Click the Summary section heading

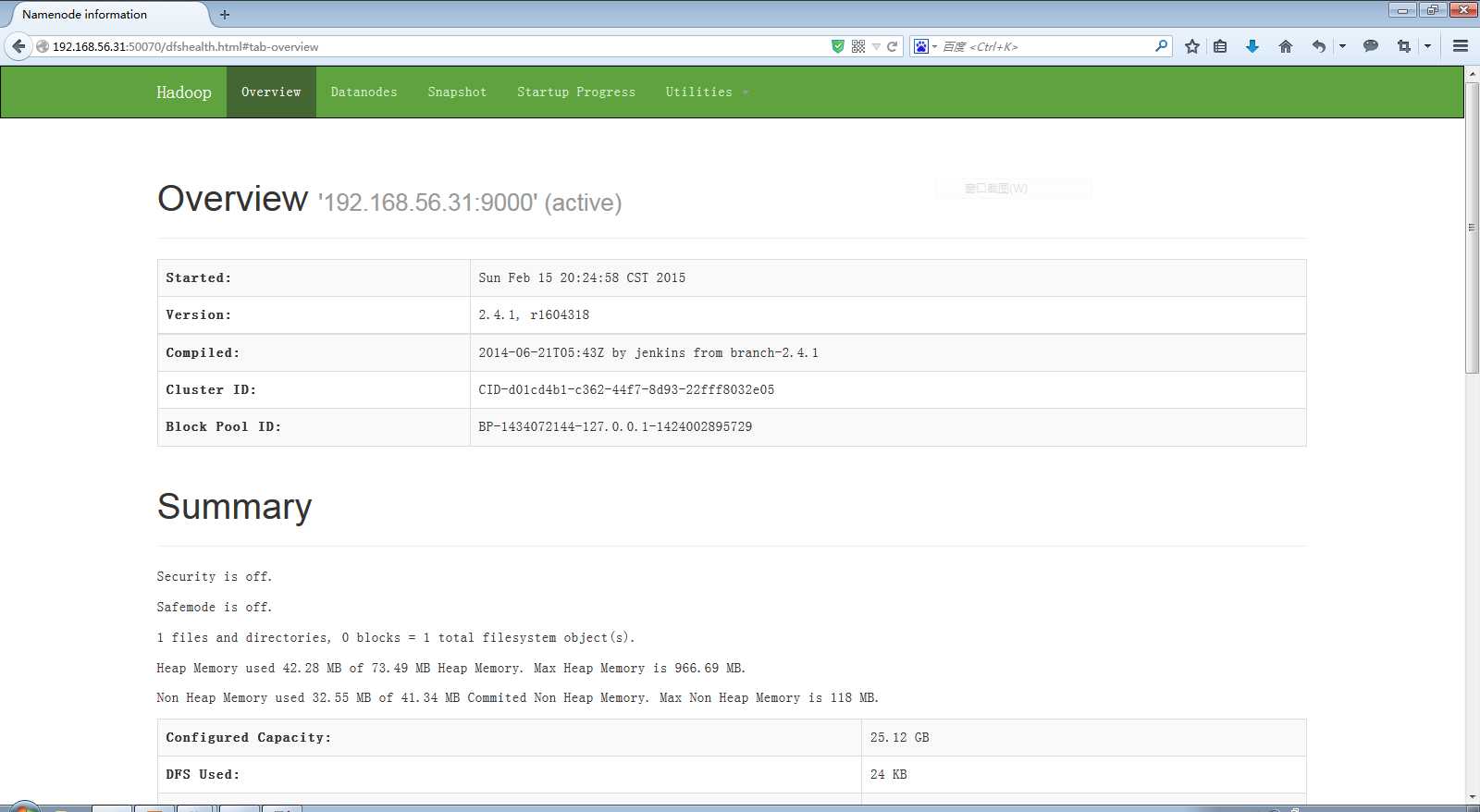235,507
